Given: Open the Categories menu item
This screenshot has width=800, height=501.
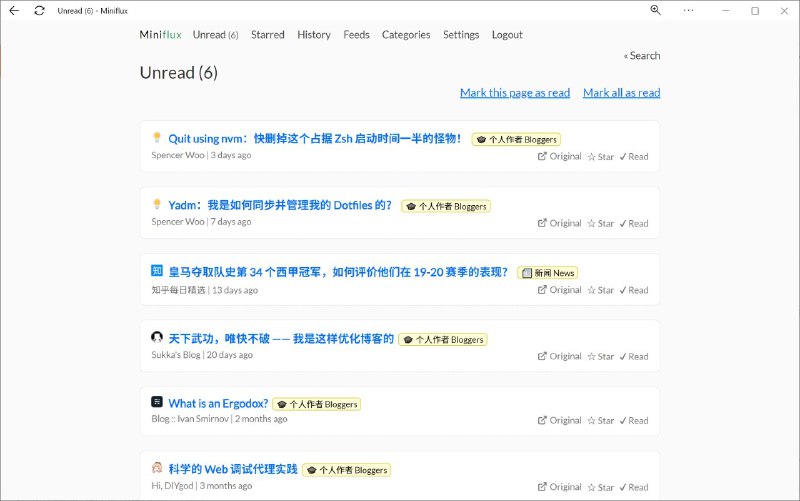Looking at the screenshot, I should 406,35.
